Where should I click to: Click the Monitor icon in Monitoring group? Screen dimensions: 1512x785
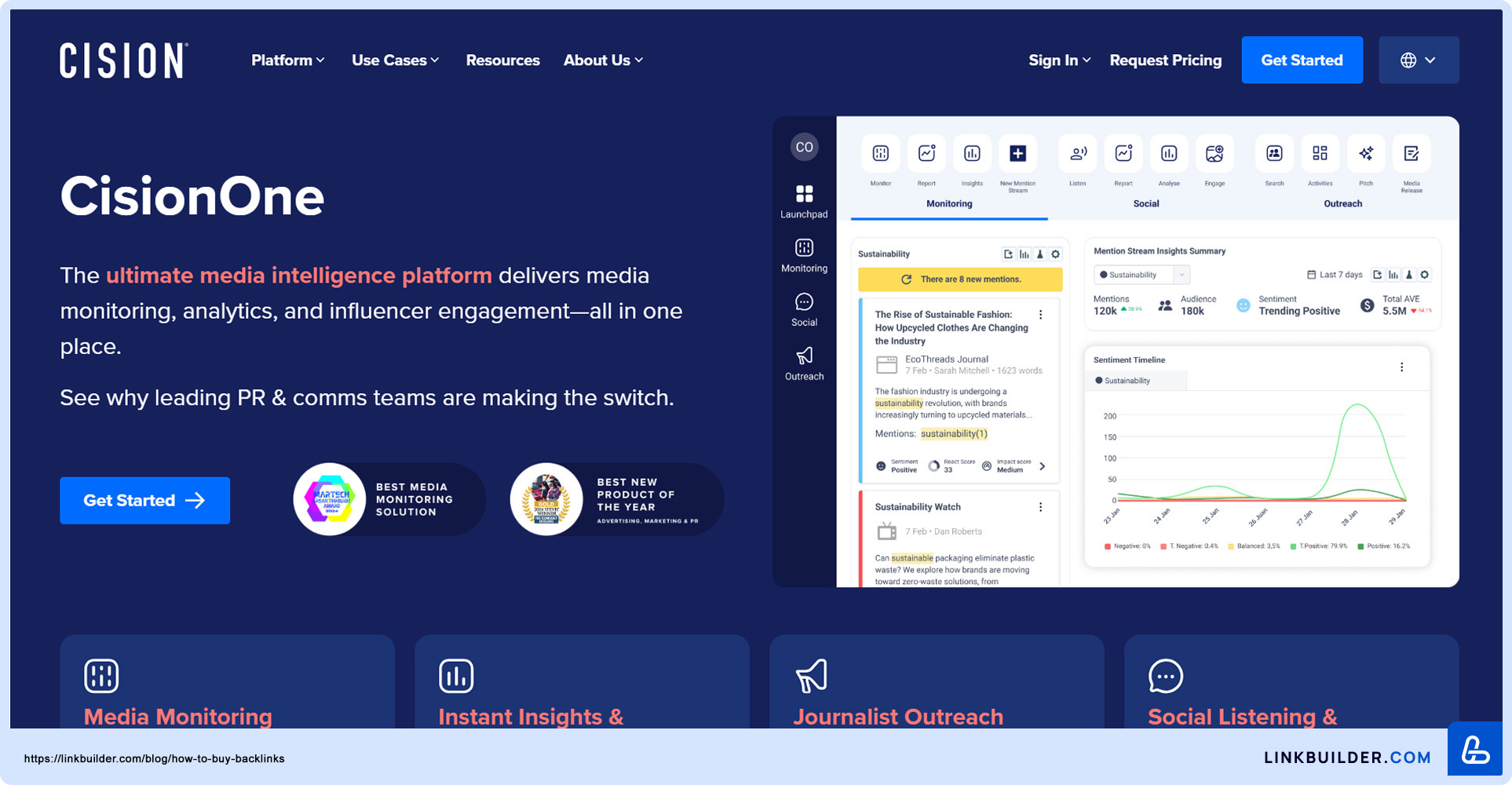tap(881, 153)
